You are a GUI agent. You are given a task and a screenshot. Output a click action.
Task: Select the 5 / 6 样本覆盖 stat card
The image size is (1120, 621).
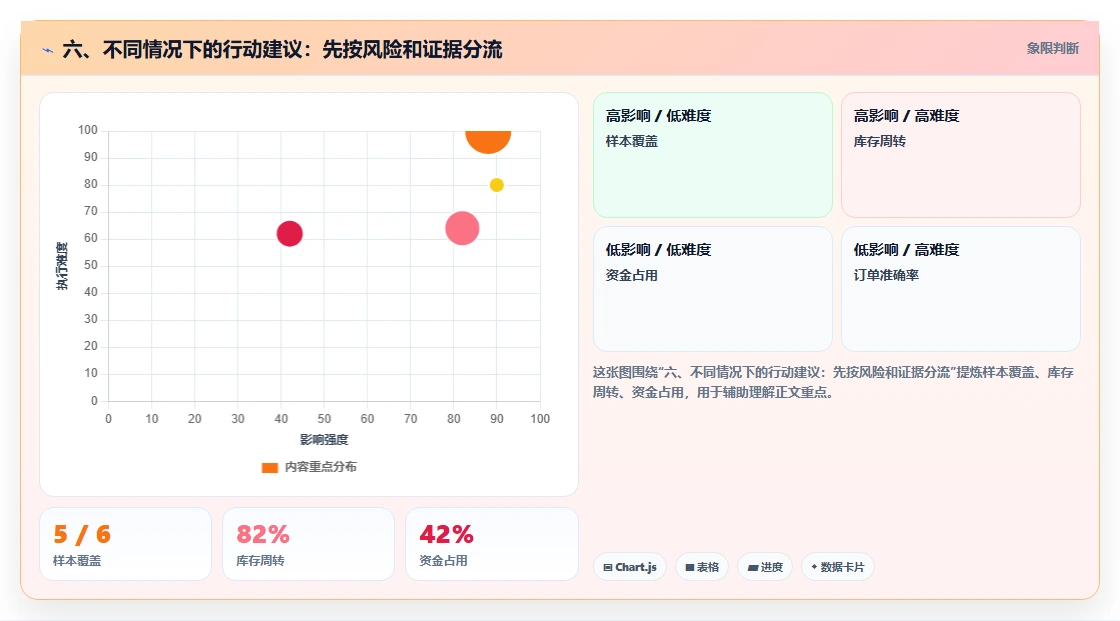126,545
